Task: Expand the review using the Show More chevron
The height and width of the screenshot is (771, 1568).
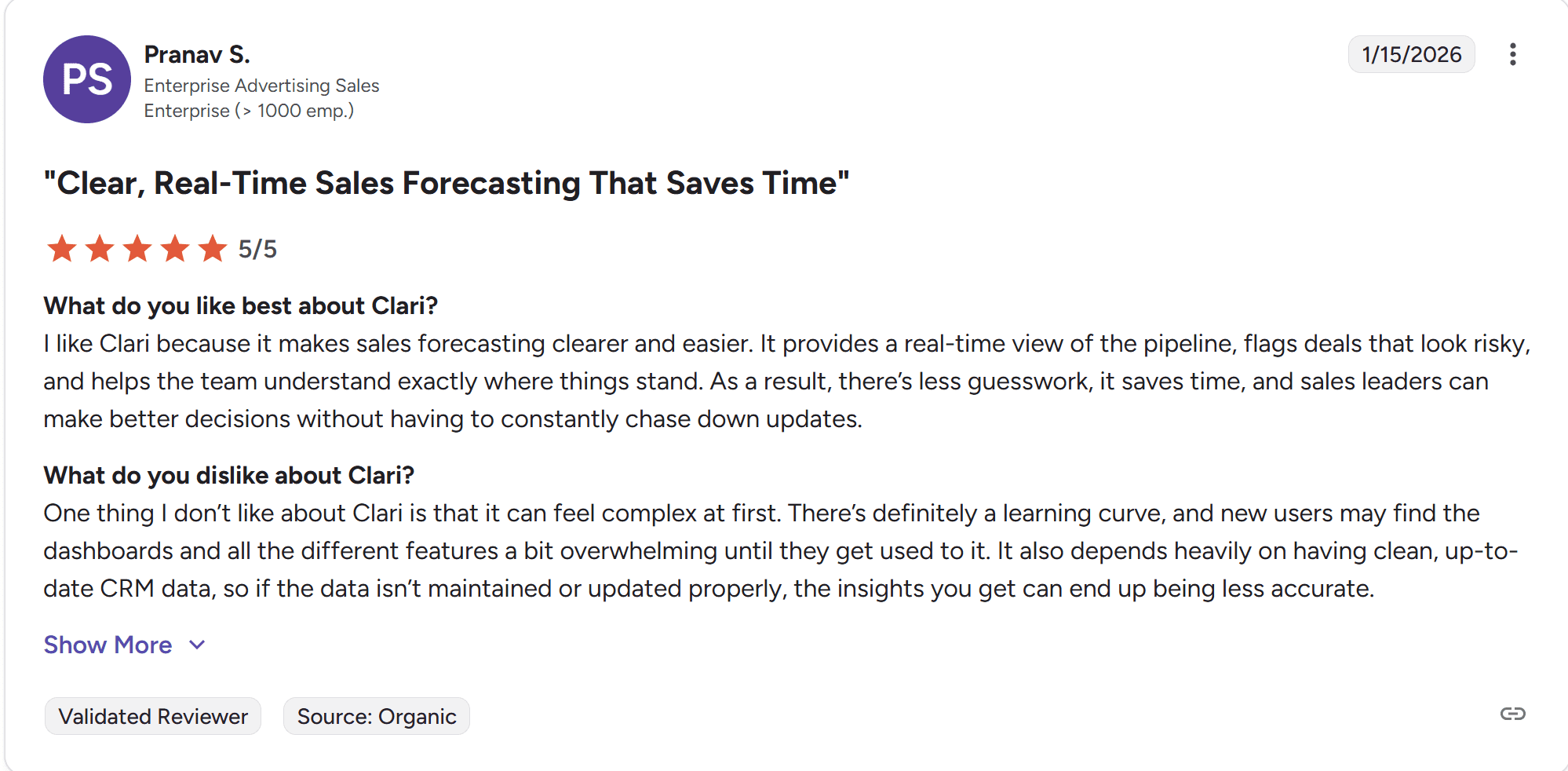Action: pyautogui.click(x=198, y=645)
